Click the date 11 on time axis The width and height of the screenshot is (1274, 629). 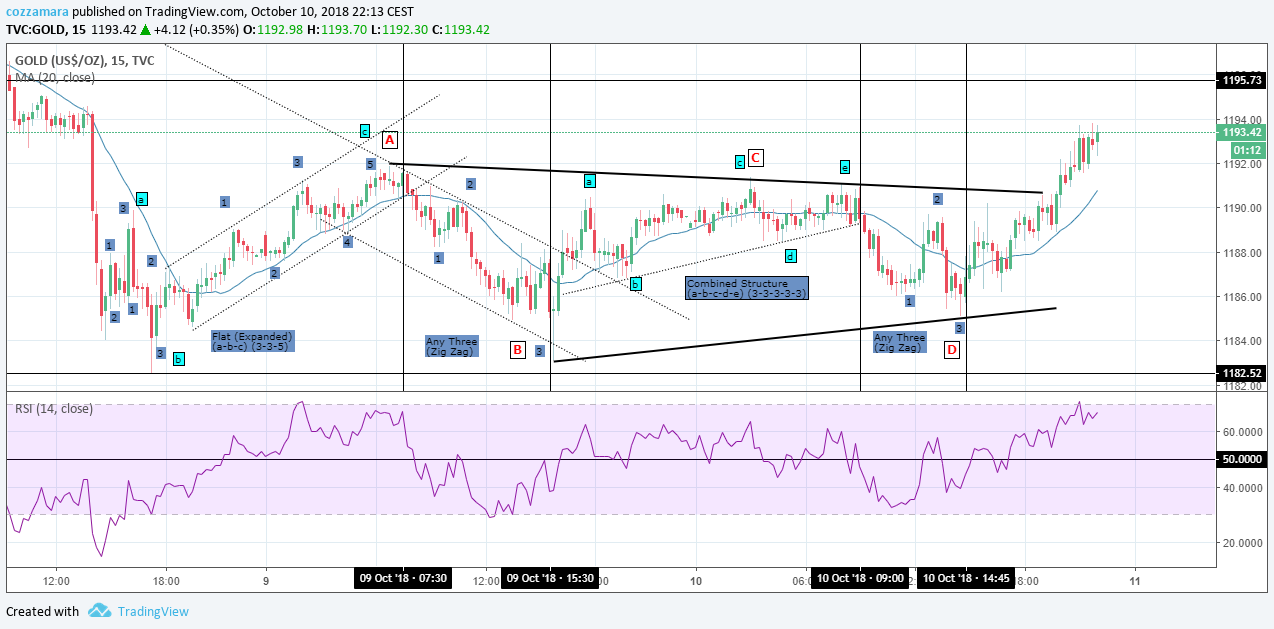pyautogui.click(x=1135, y=580)
